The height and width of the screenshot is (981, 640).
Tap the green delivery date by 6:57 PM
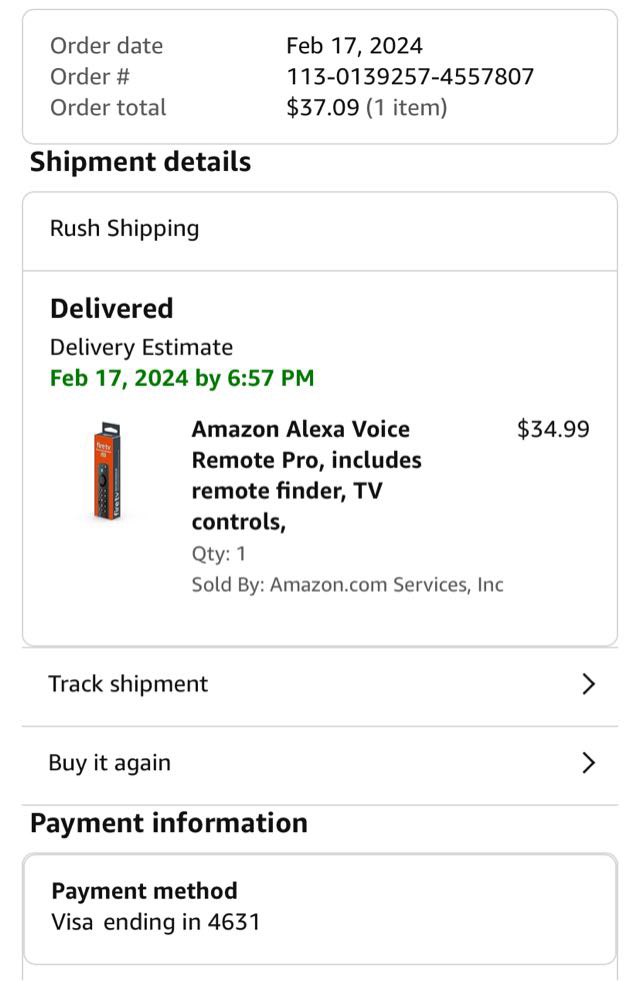pos(182,378)
